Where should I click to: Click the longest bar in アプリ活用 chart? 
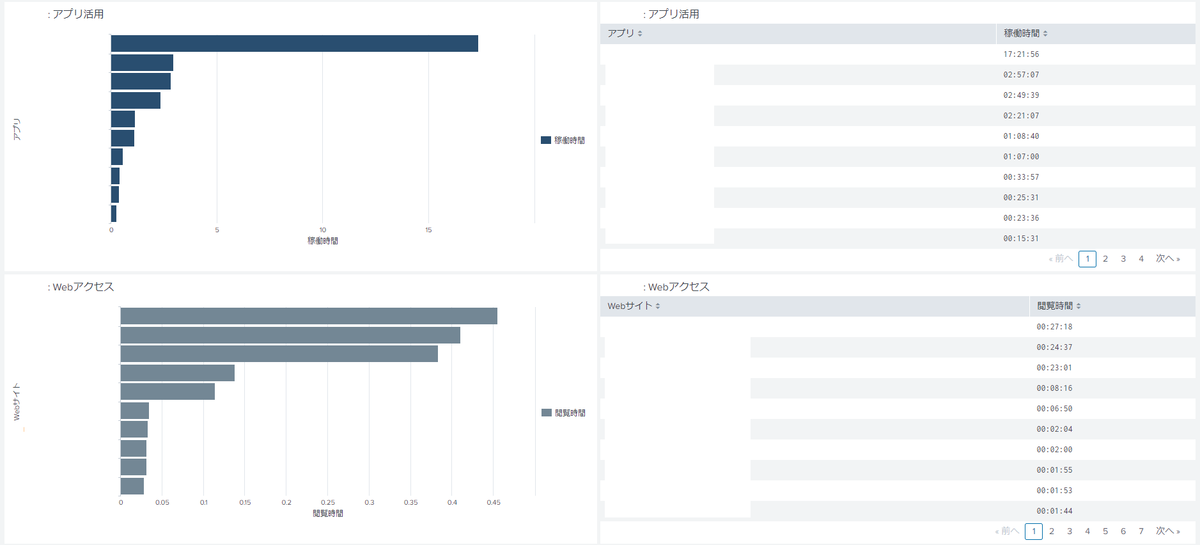click(x=294, y=43)
